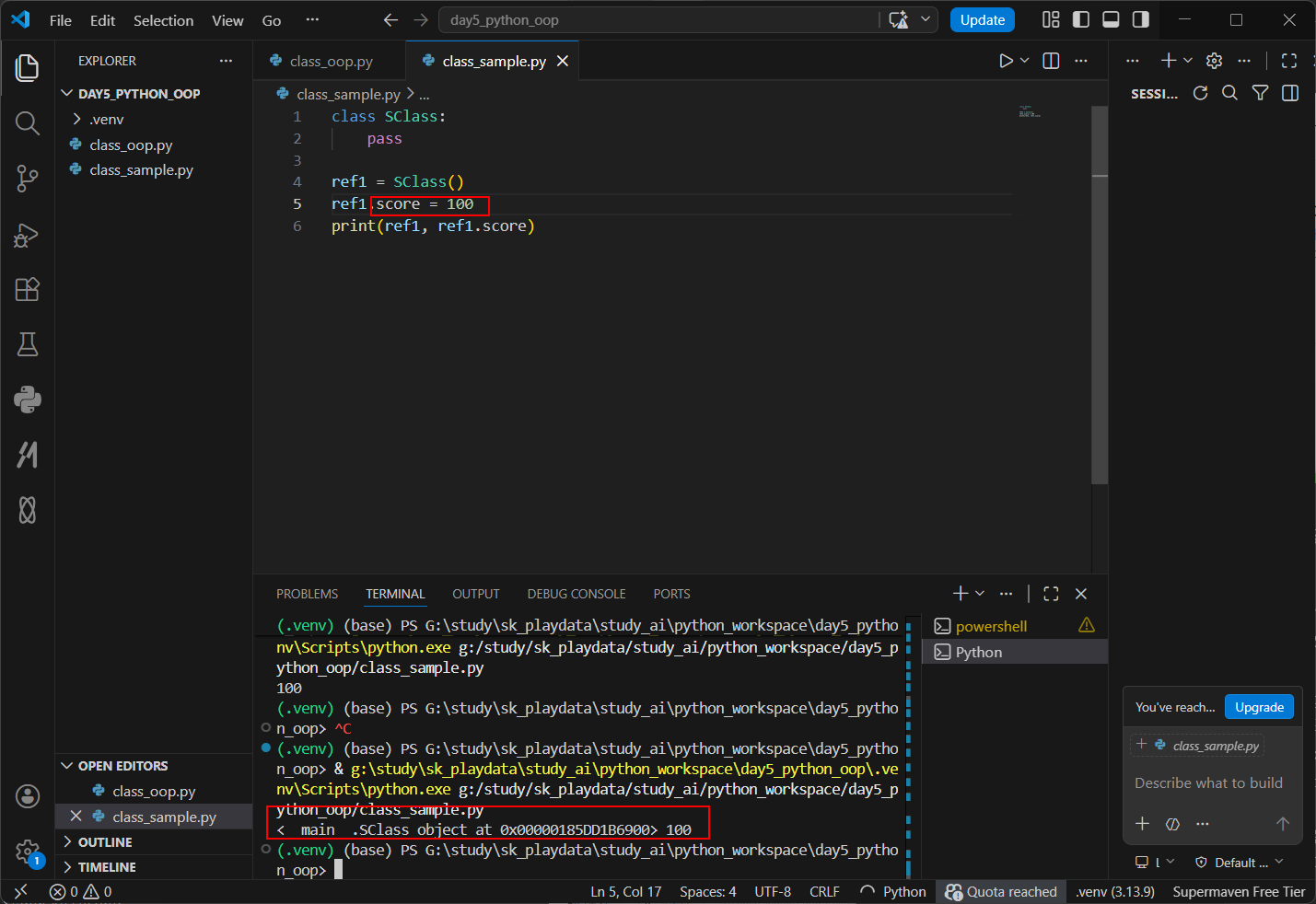Image resolution: width=1316 pixels, height=904 pixels.
Task: Click the editor vertical scrollbar
Action: coord(1100,295)
